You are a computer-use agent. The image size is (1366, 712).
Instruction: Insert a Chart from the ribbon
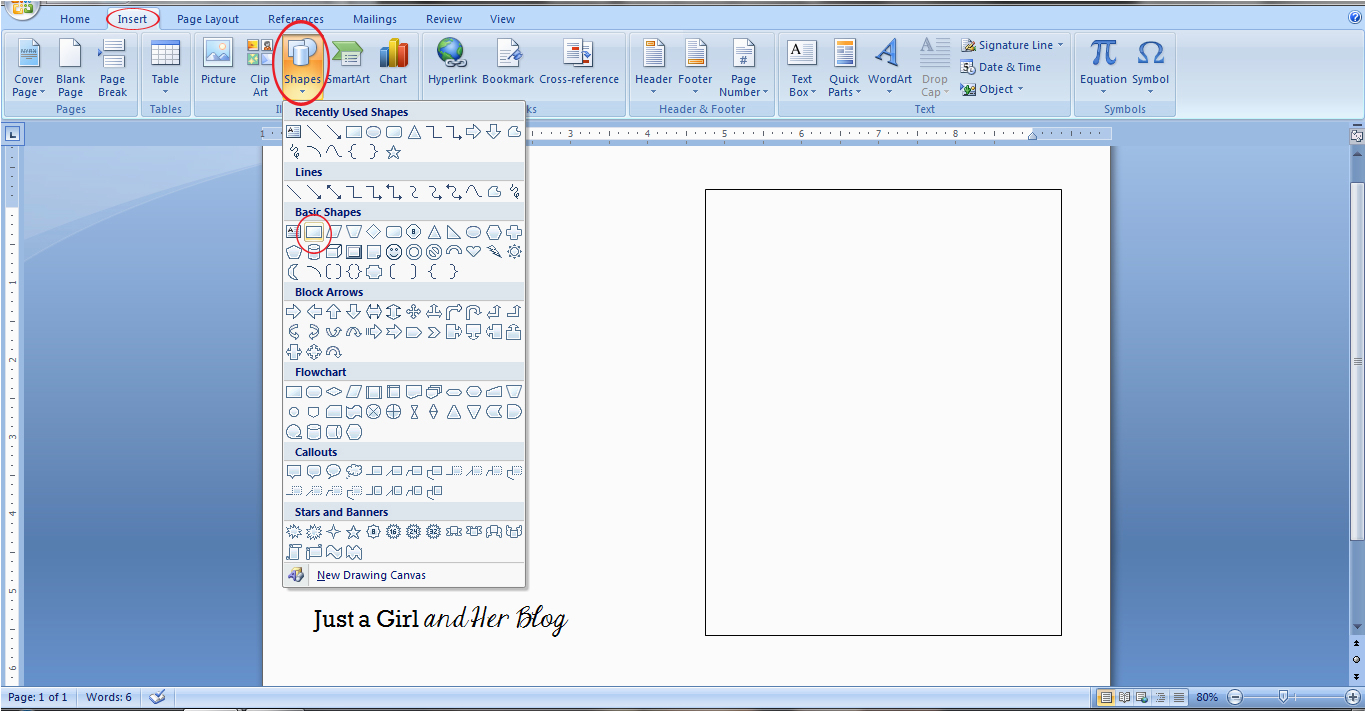[393, 62]
